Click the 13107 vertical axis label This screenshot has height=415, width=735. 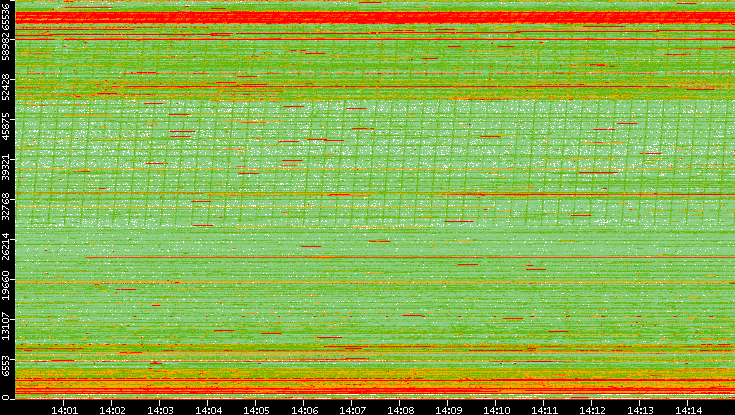[x=5, y=326]
